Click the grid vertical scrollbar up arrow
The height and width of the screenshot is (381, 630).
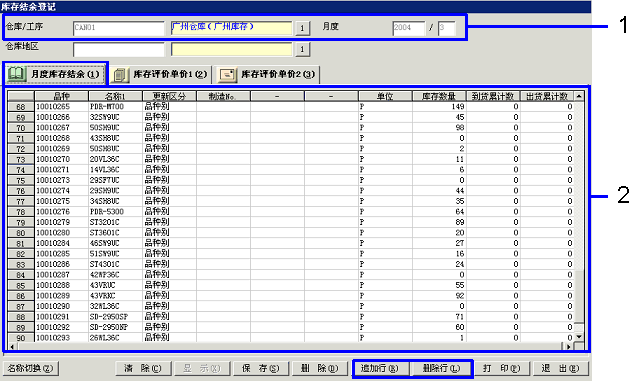tap(579, 96)
